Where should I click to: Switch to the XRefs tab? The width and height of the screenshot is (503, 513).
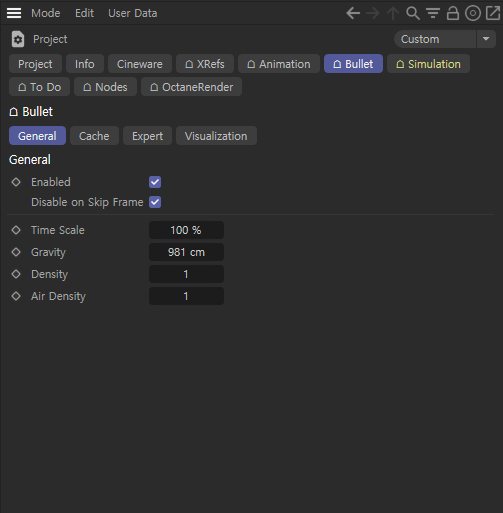coord(205,64)
